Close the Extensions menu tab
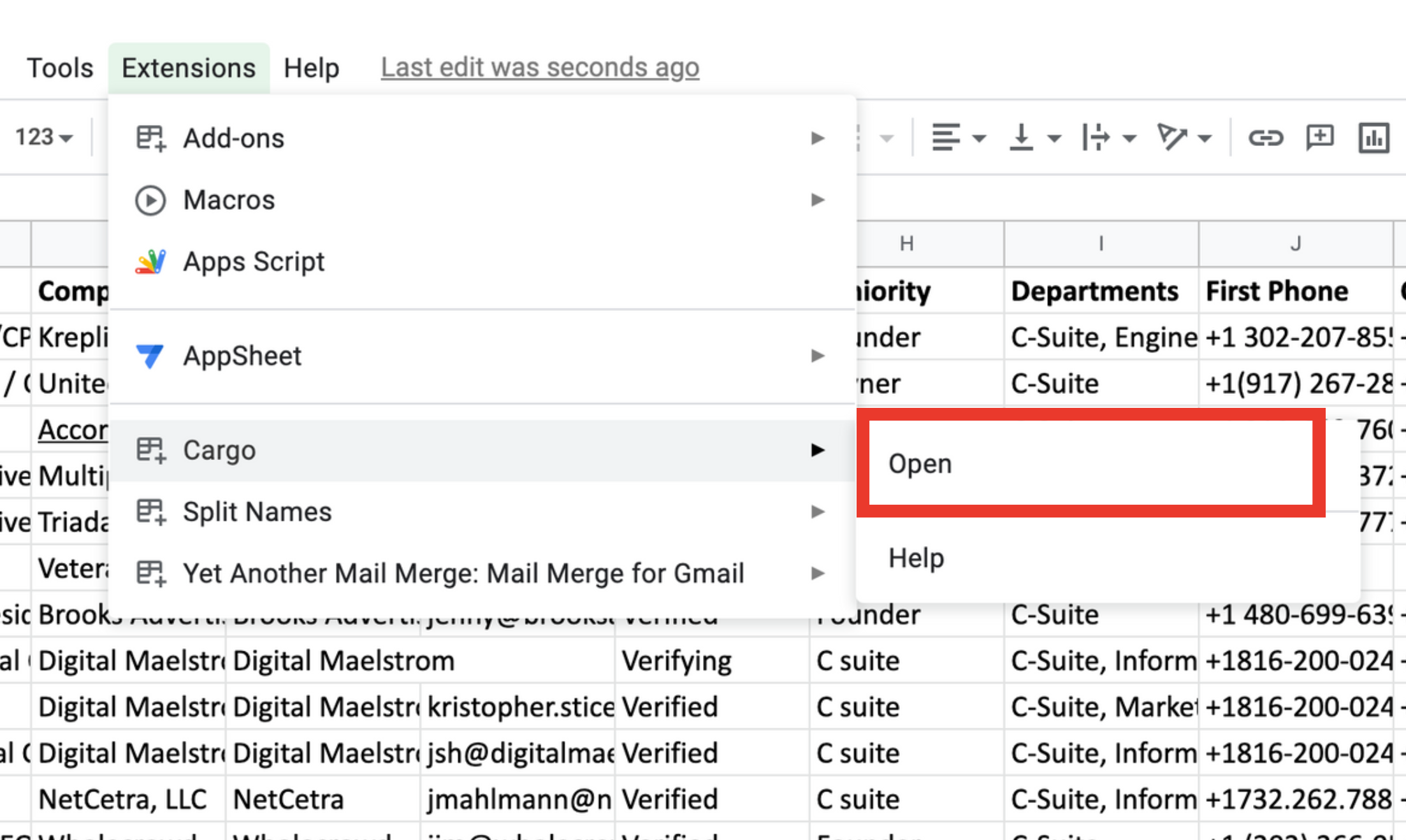 click(x=189, y=68)
